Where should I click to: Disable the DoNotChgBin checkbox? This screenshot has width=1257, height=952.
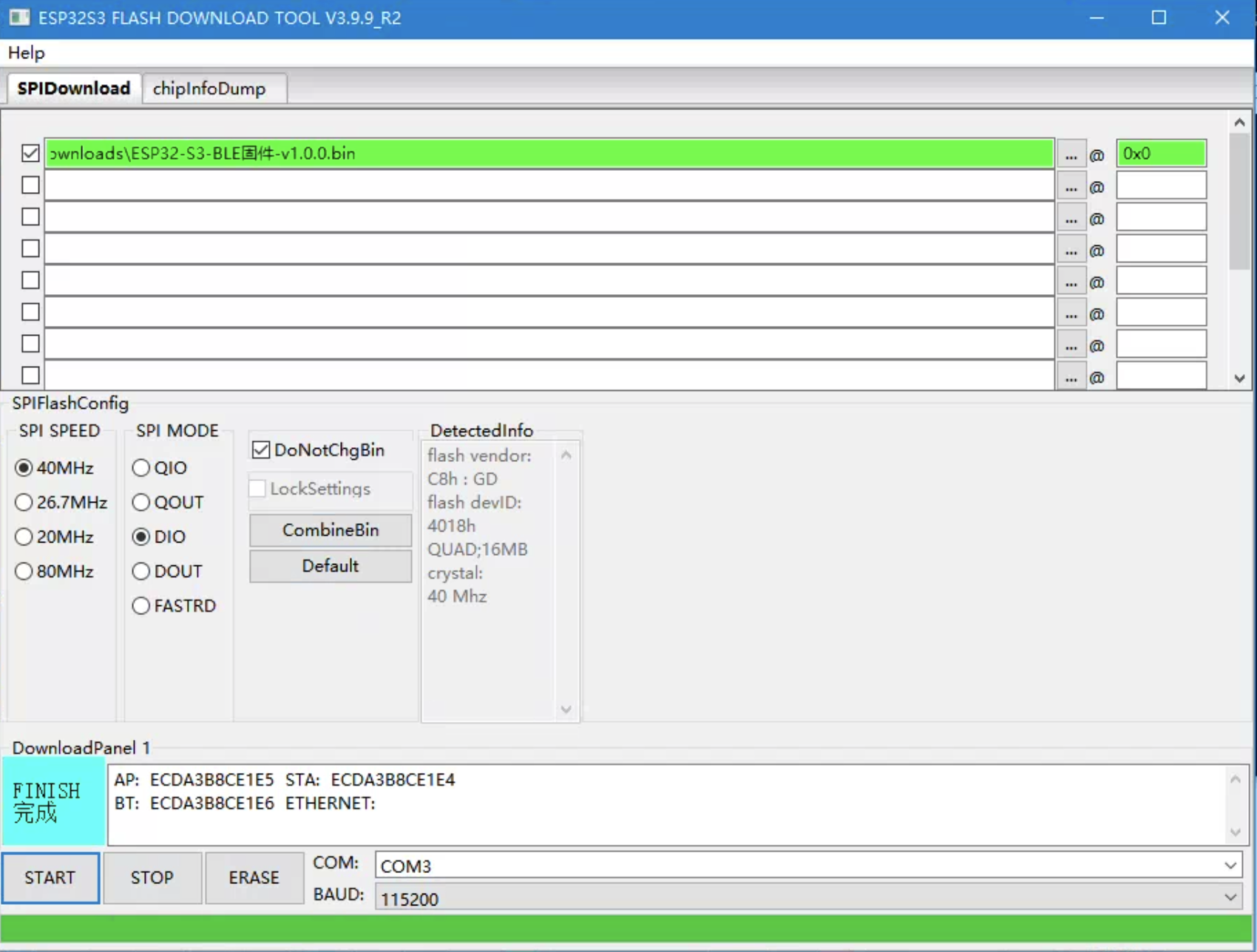pyautogui.click(x=261, y=450)
